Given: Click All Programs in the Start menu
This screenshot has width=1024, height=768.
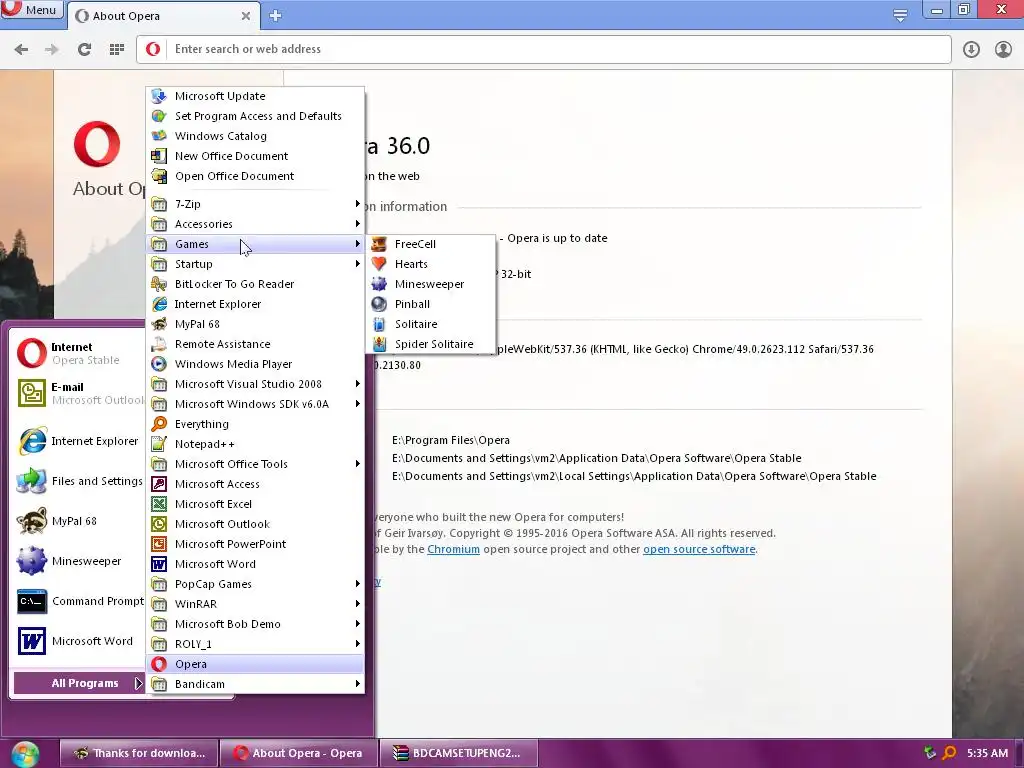Looking at the screenshot, I should coord(79,683).
